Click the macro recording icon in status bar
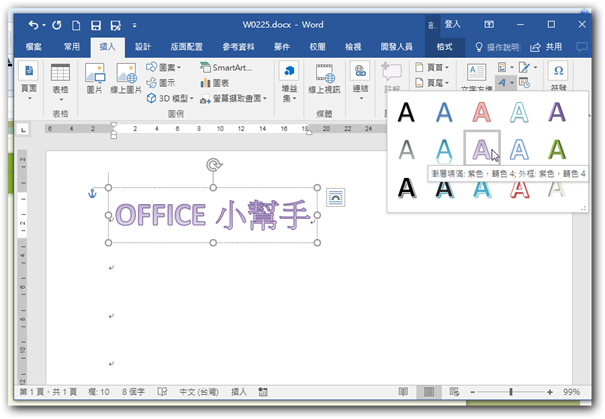The width and height of the screenshot is (605, 419). point(263,392)
